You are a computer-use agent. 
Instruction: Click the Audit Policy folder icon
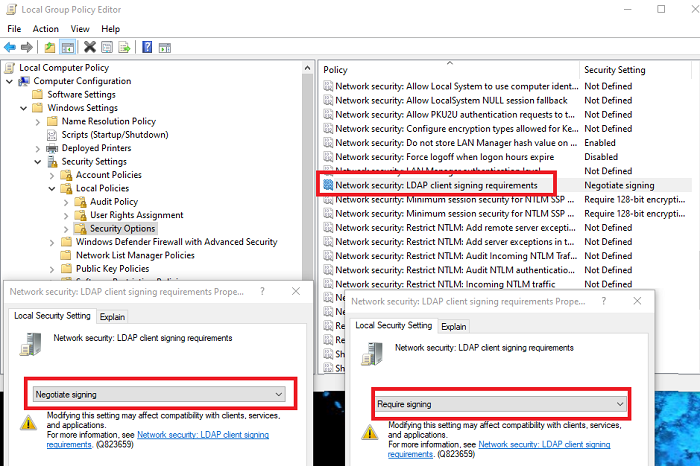pyautogui.click(x=81, y=202)
